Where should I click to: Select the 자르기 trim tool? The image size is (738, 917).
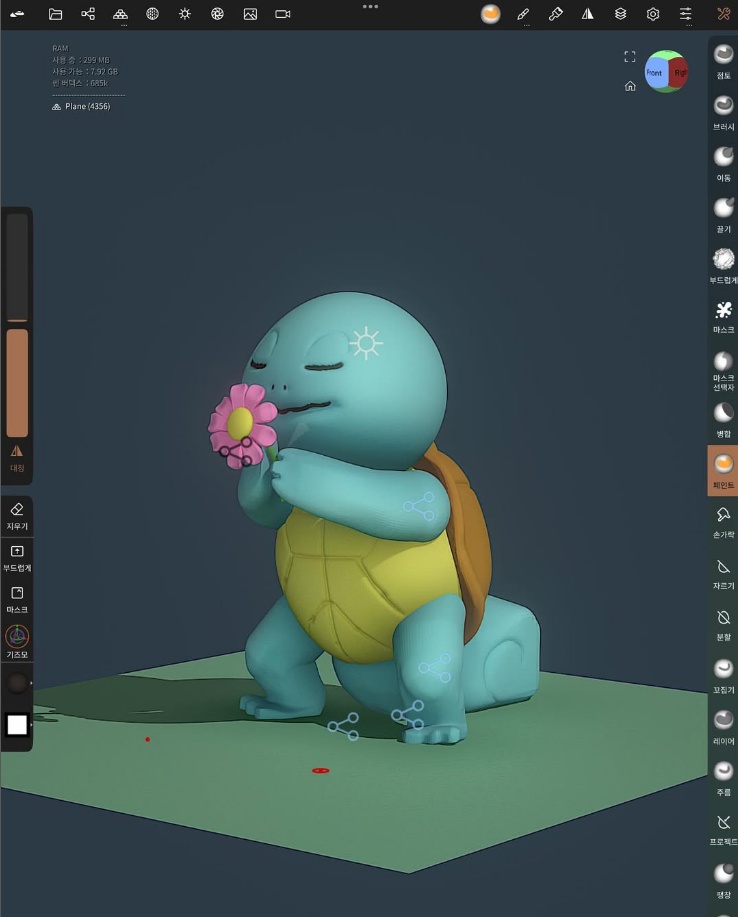(723, 573)
